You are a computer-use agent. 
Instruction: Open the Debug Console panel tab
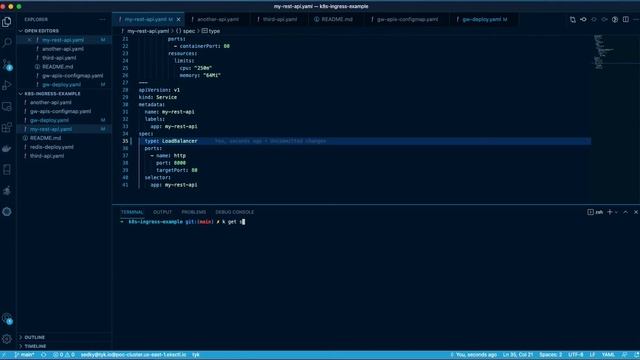tap(235, 212)
